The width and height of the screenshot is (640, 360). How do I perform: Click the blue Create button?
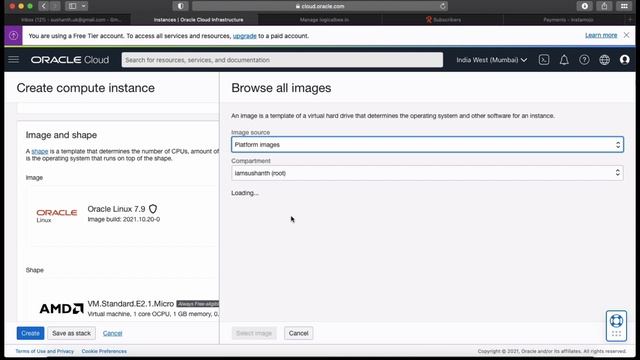(x=30, y=333)
